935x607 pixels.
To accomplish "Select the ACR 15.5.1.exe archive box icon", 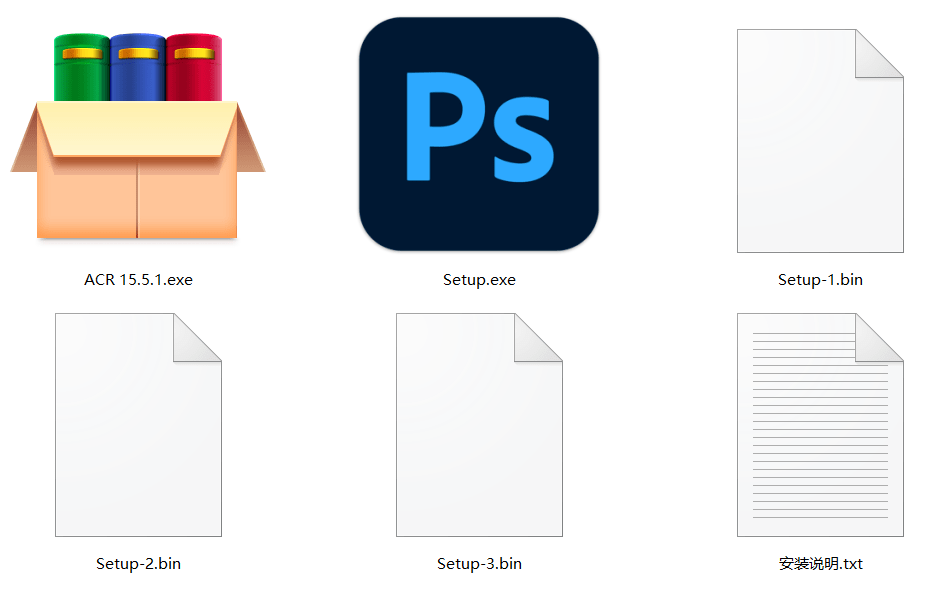I will pyautogui.click(x=138, y=140).
